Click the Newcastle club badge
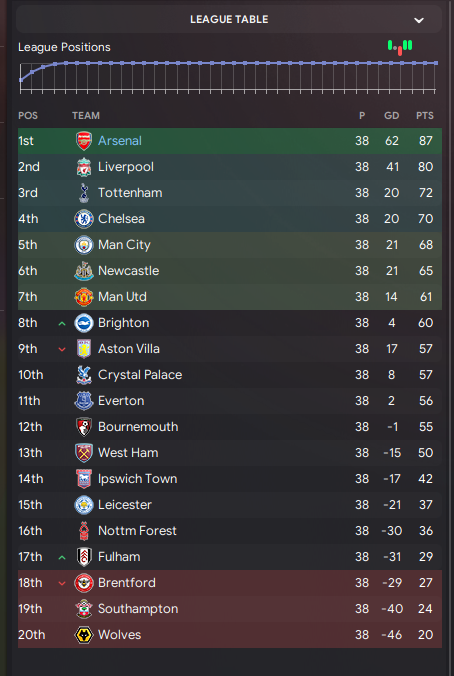 [x=84, y=271]
